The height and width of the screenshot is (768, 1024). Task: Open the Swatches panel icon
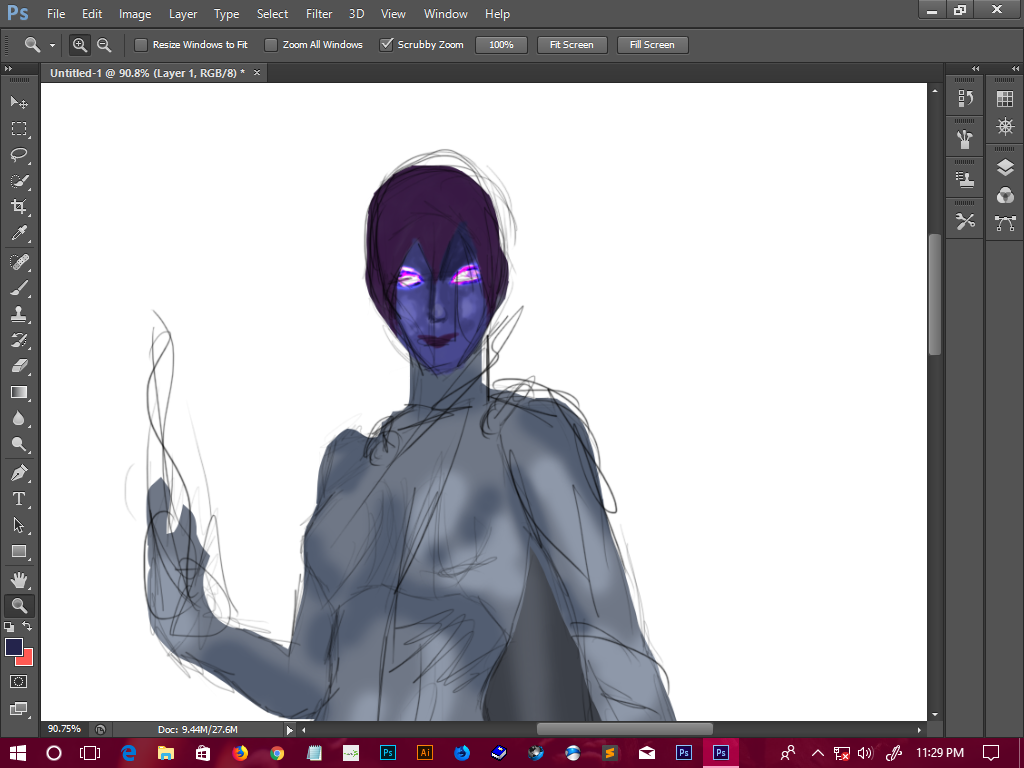(1005, 99)
